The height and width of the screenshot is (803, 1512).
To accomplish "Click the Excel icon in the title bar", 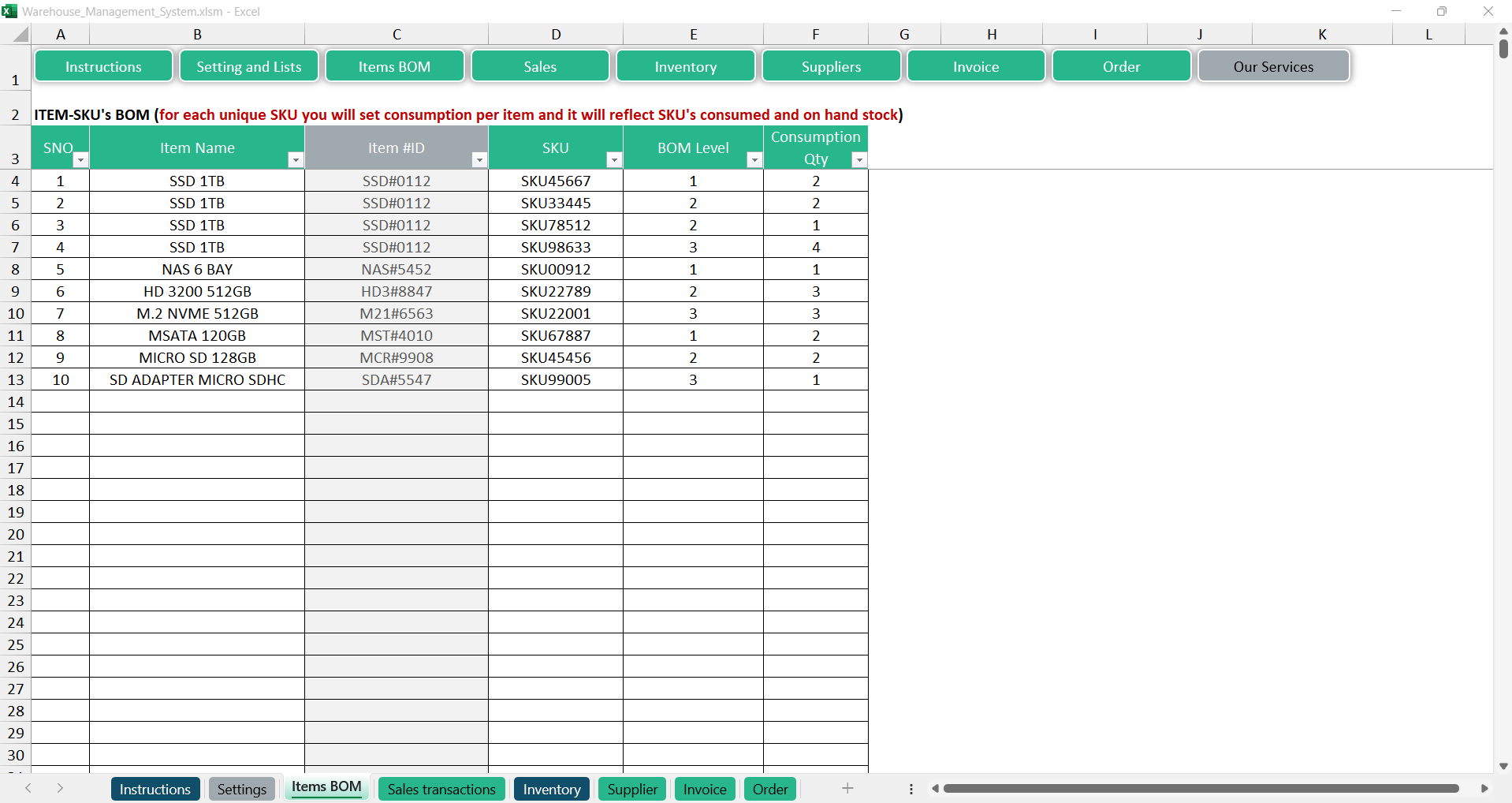I will click(11, 11).
